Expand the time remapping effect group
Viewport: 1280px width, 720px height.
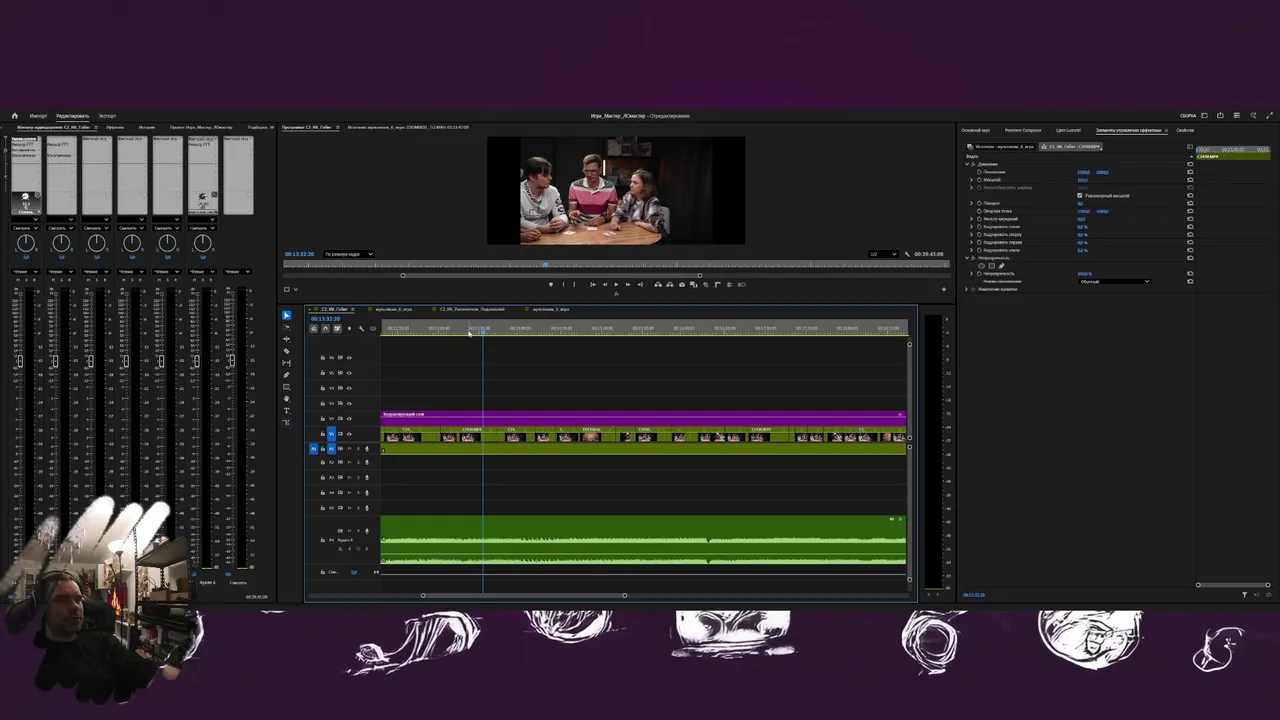(x=966, y=289)
